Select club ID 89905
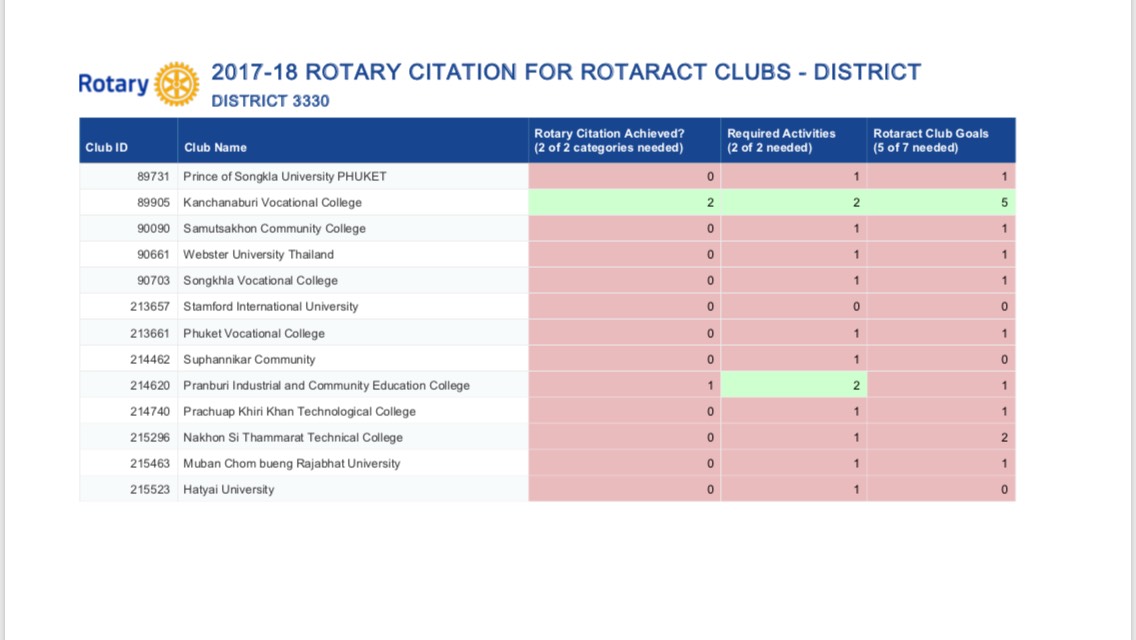Image resolution: width=1136 pixels, height=640 pixels. [153, 202]
